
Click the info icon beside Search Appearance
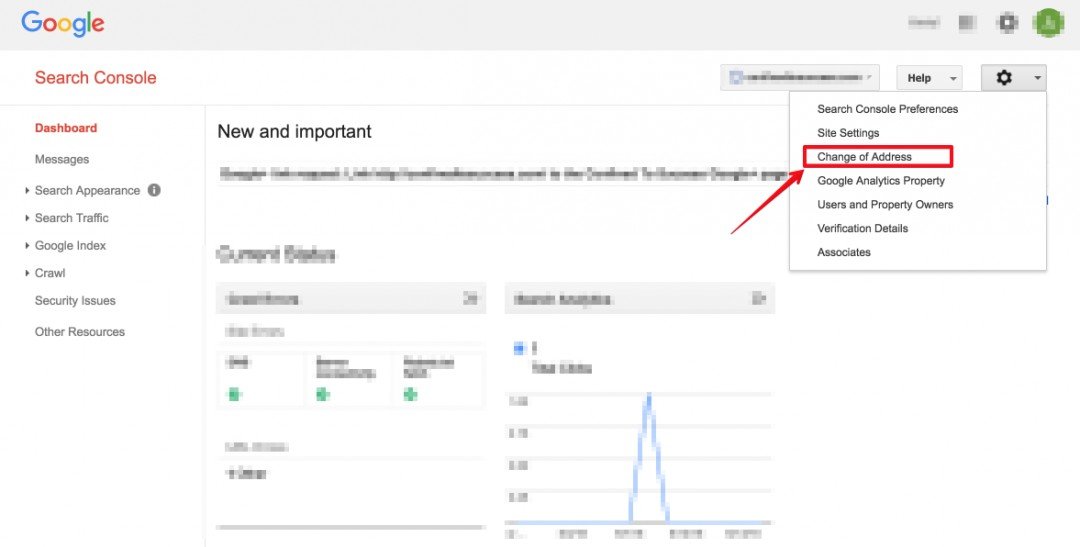click(154, 190)
